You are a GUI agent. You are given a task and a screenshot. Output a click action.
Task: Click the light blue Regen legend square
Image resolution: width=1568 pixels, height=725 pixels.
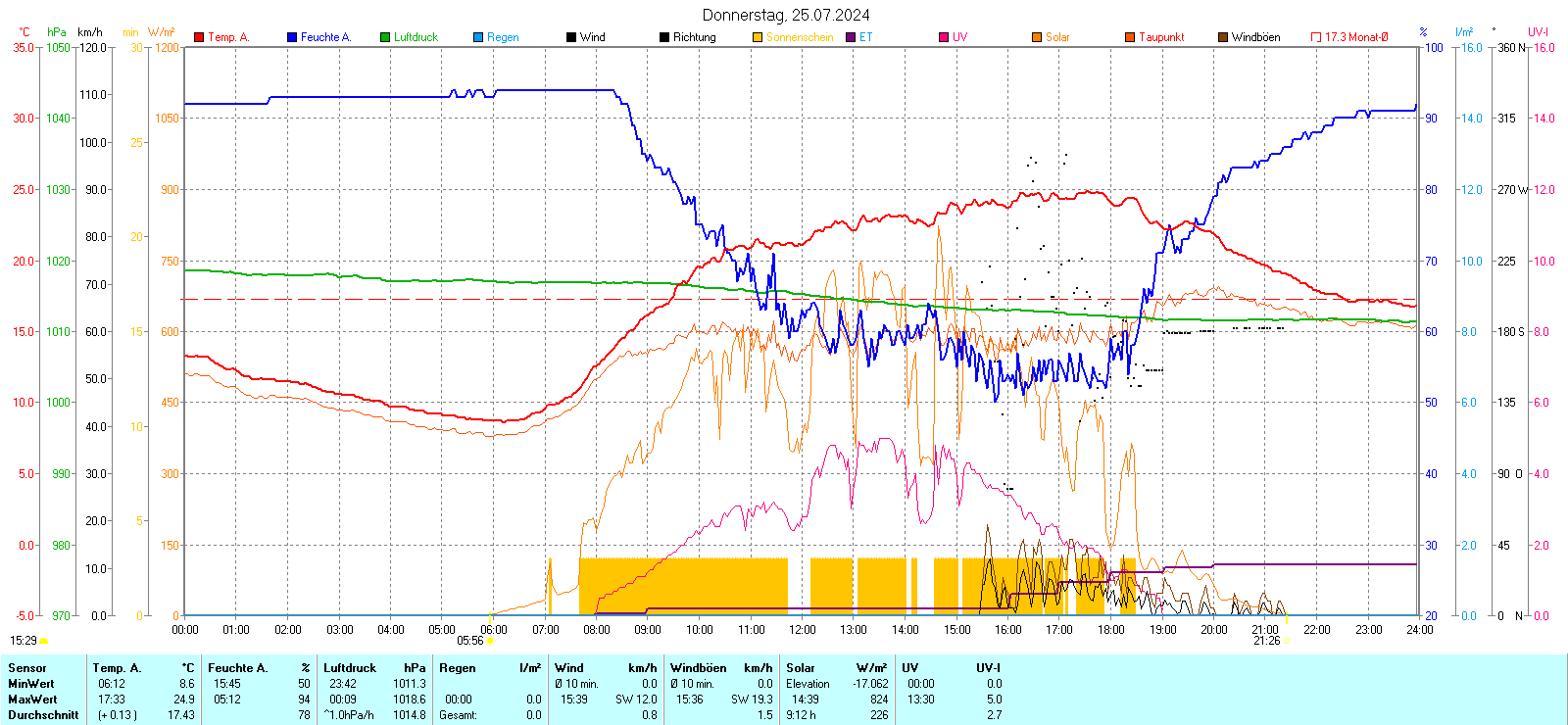478,37
